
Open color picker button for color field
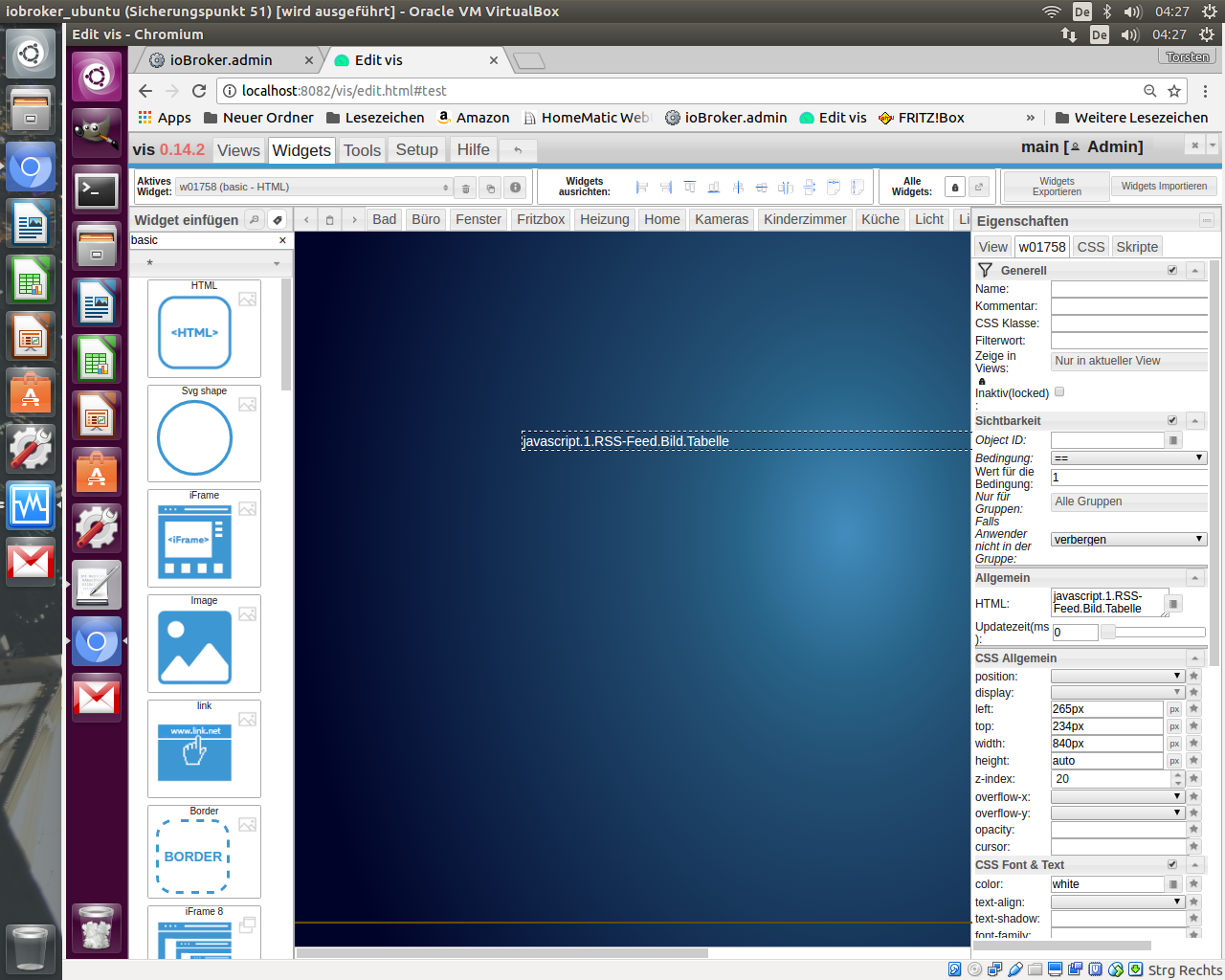pos(1173,884)
